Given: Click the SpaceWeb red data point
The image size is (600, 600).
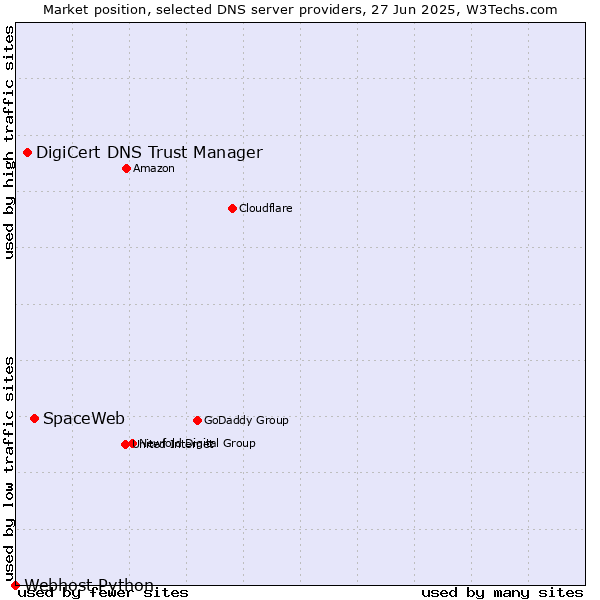Looking at the screenshot, I should coord(34,419).
